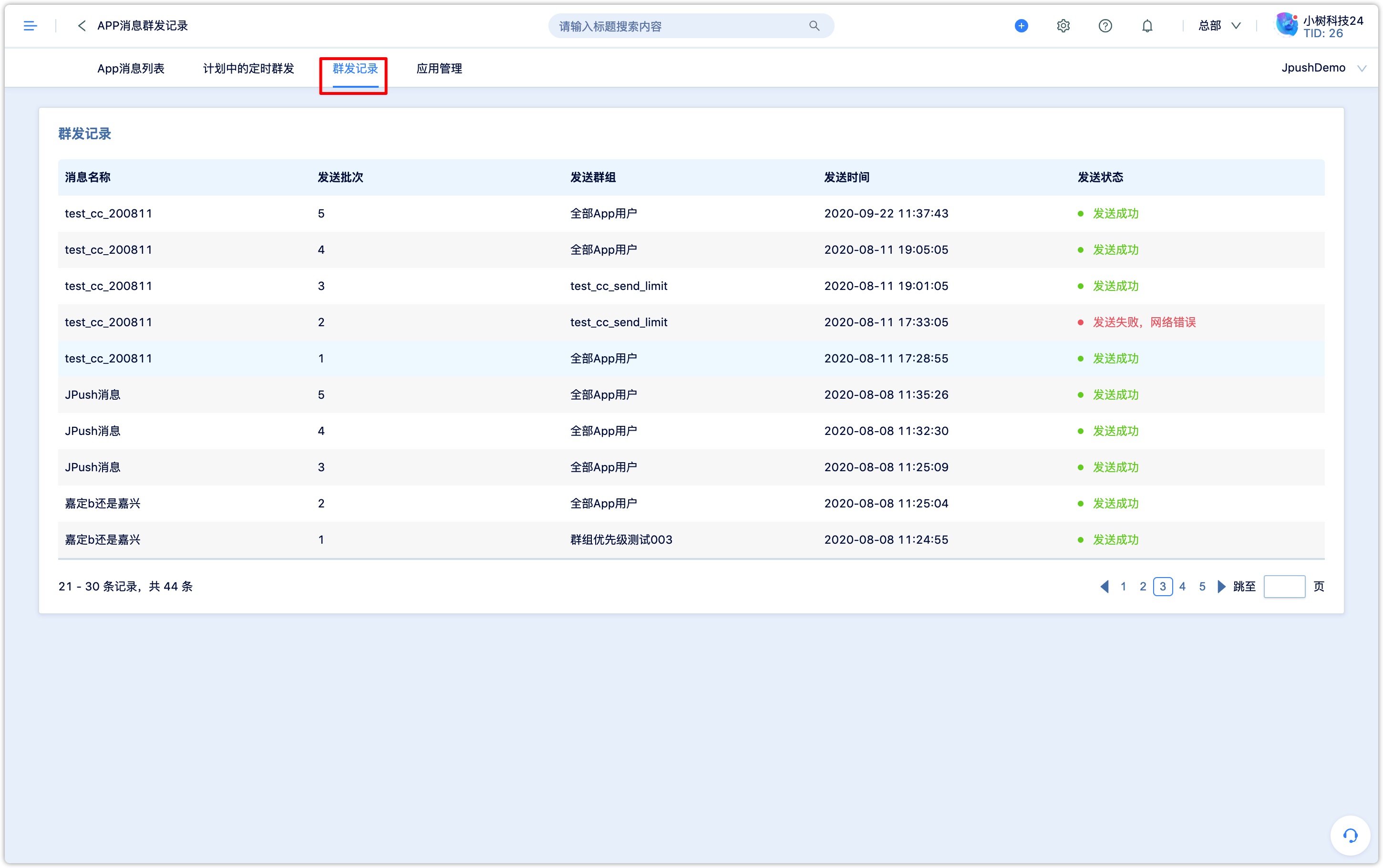The width and height of the screenshot is (1383, 868).
Task: Click the search magnifier icon
Action: click(x=814, y=26)
